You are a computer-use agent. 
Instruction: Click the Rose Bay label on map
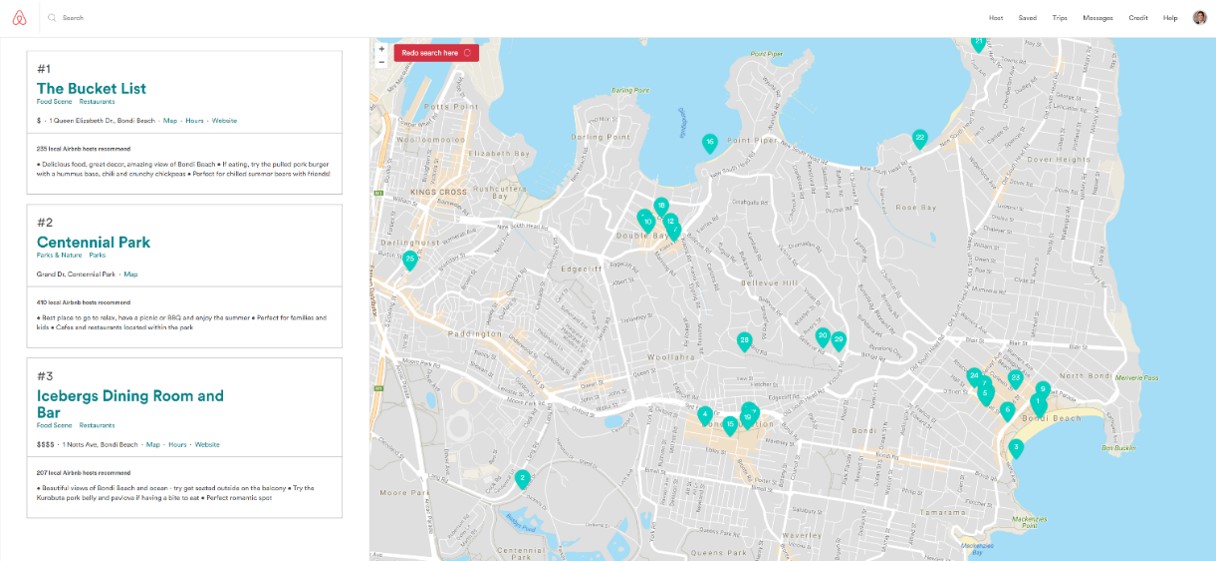click(x=915, y=207)
